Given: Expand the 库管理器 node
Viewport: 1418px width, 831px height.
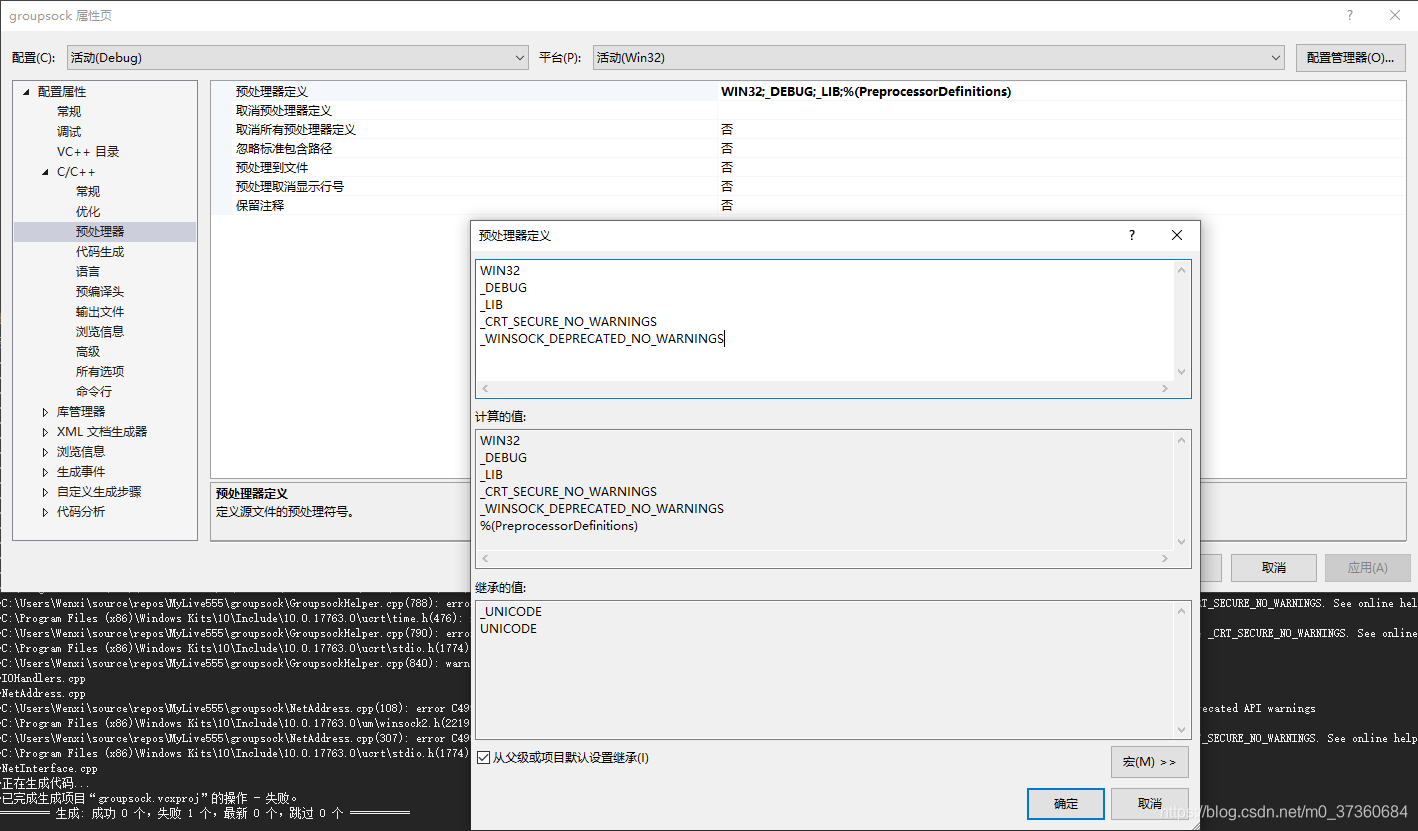Looking at the screenshot, I should point(45,412).
